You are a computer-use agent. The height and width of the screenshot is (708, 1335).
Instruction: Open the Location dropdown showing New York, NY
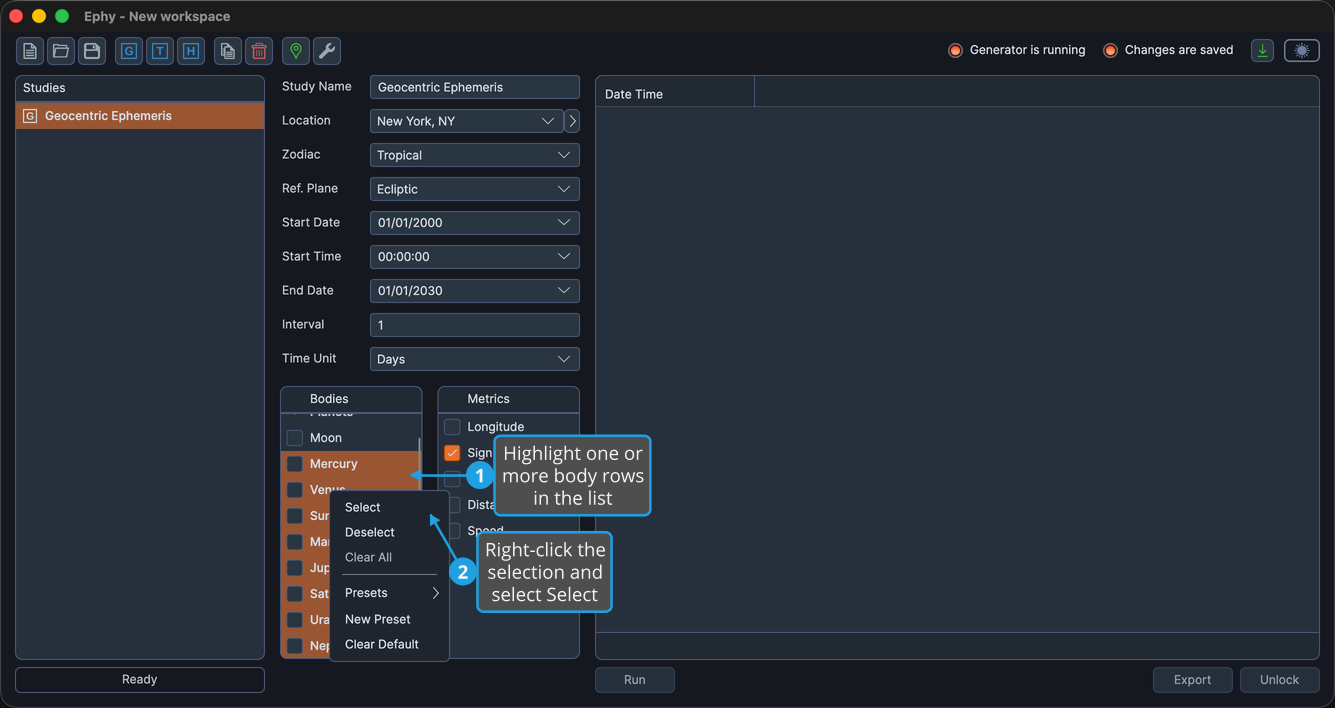click(467, 121)
